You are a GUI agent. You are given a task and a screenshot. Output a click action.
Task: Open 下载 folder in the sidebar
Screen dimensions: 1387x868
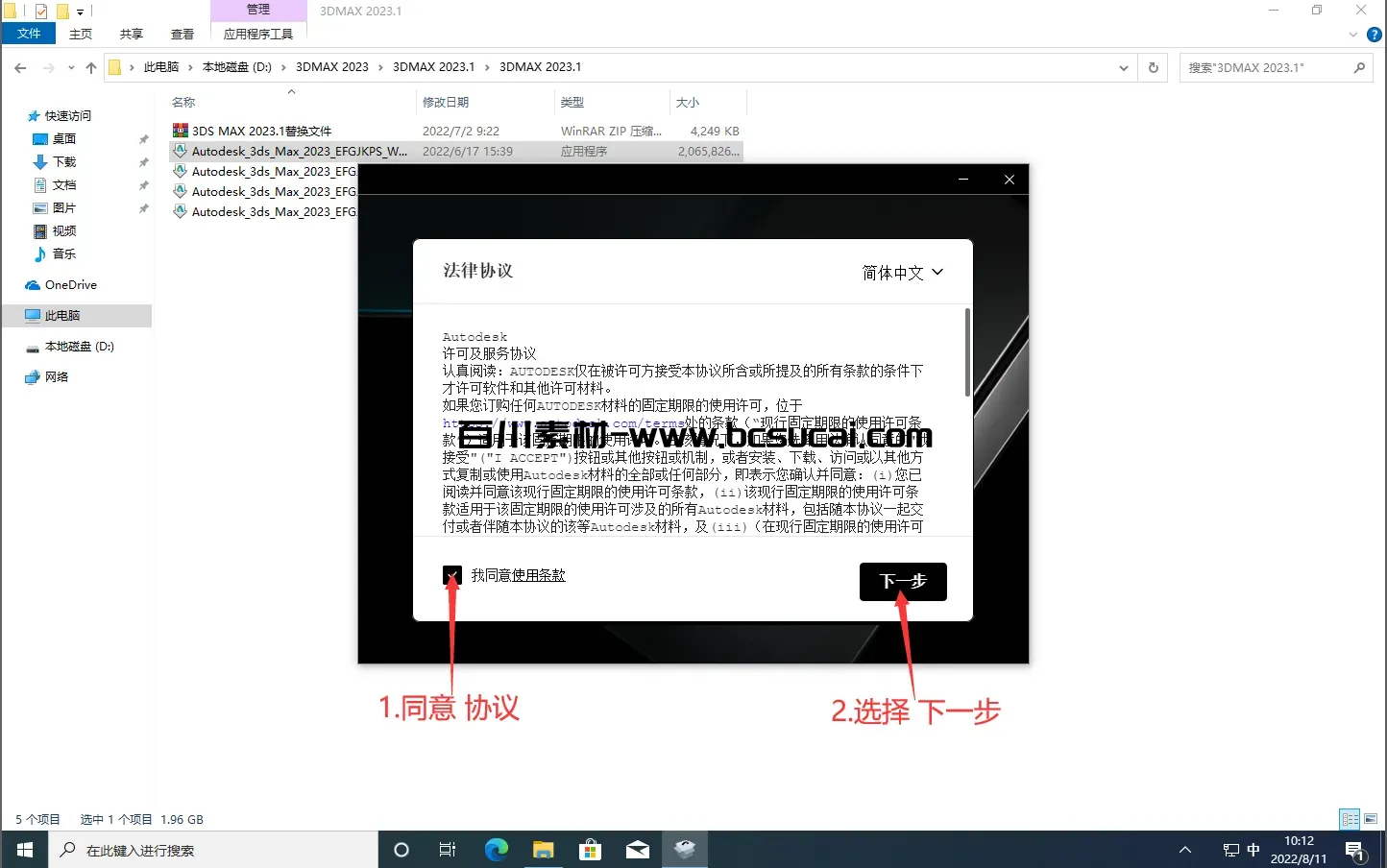[64, 161]
